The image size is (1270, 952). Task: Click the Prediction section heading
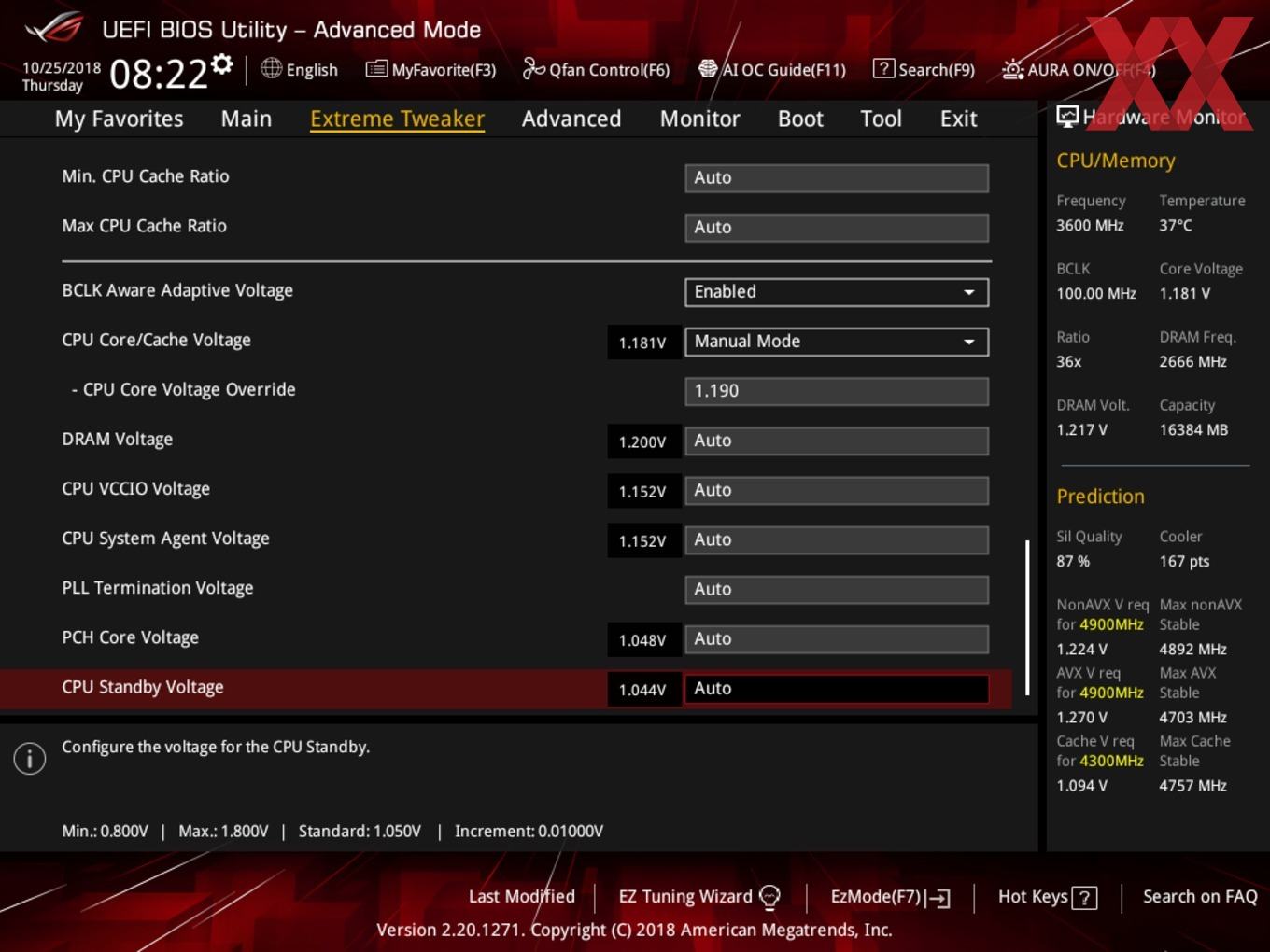1100,497
